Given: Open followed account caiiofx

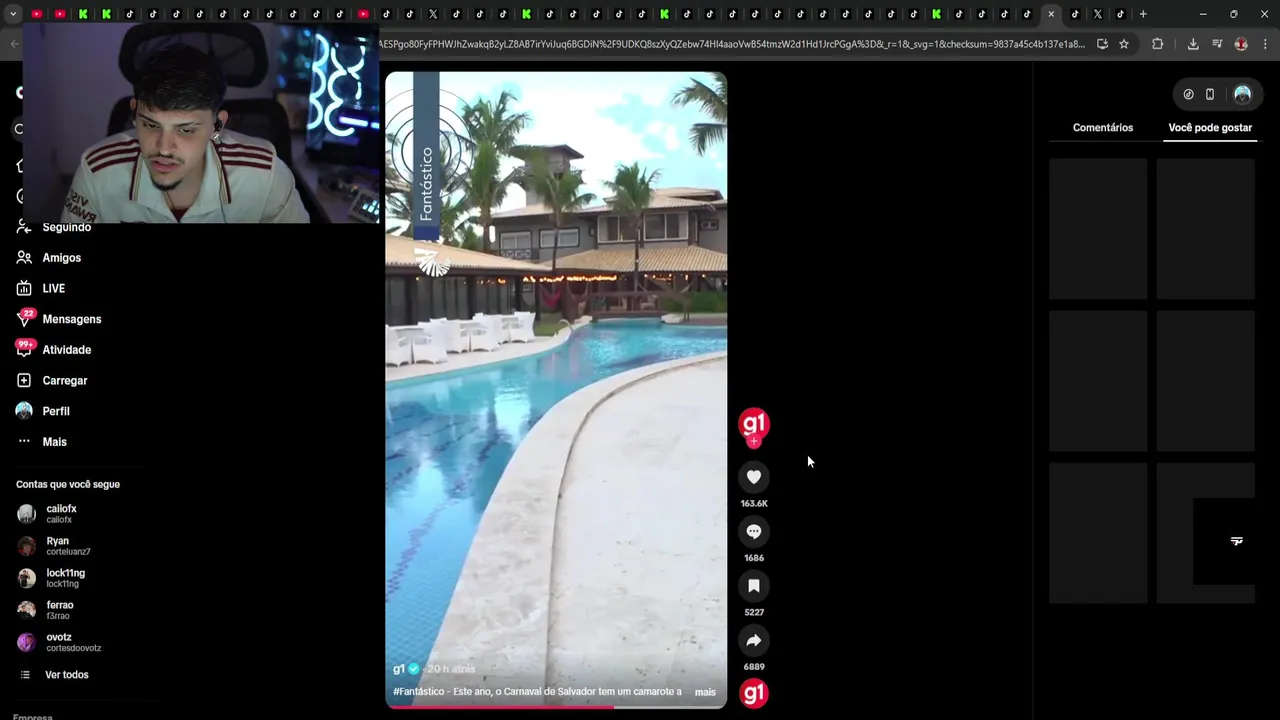Looking at the screenshot, I should pyautogui.click(x=60, y=514).
